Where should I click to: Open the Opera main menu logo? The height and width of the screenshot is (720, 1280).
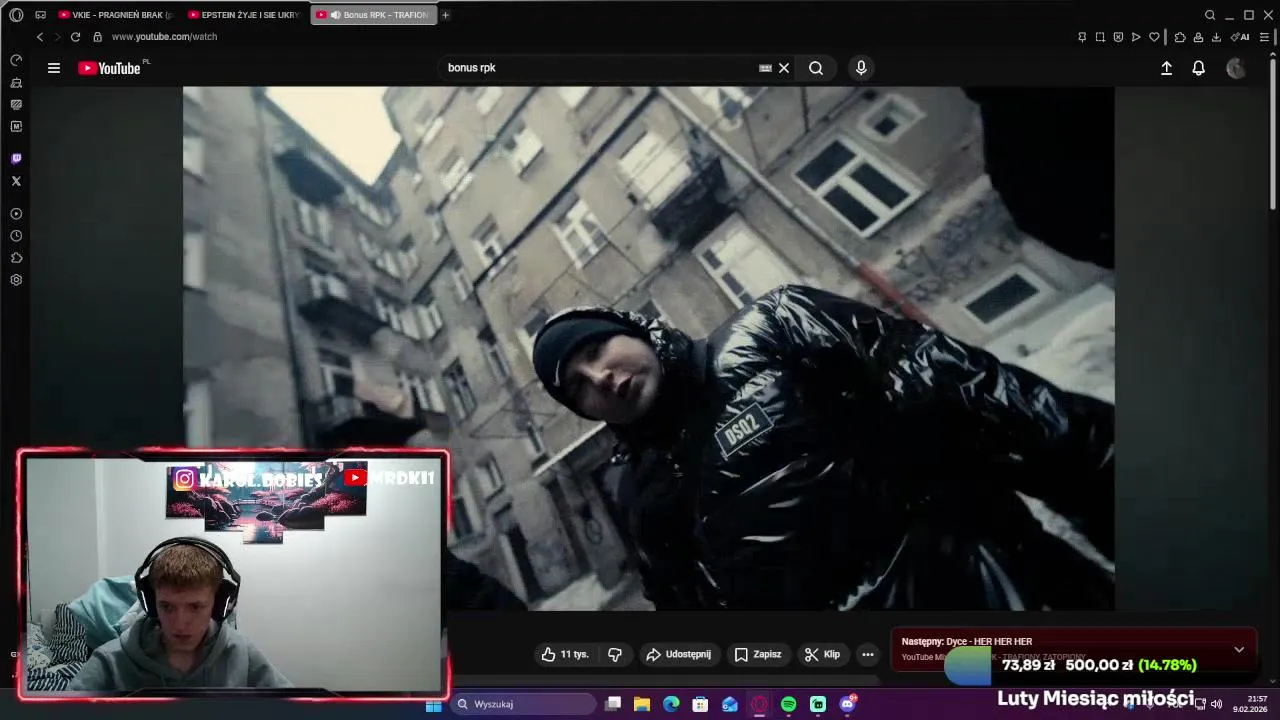16,15
